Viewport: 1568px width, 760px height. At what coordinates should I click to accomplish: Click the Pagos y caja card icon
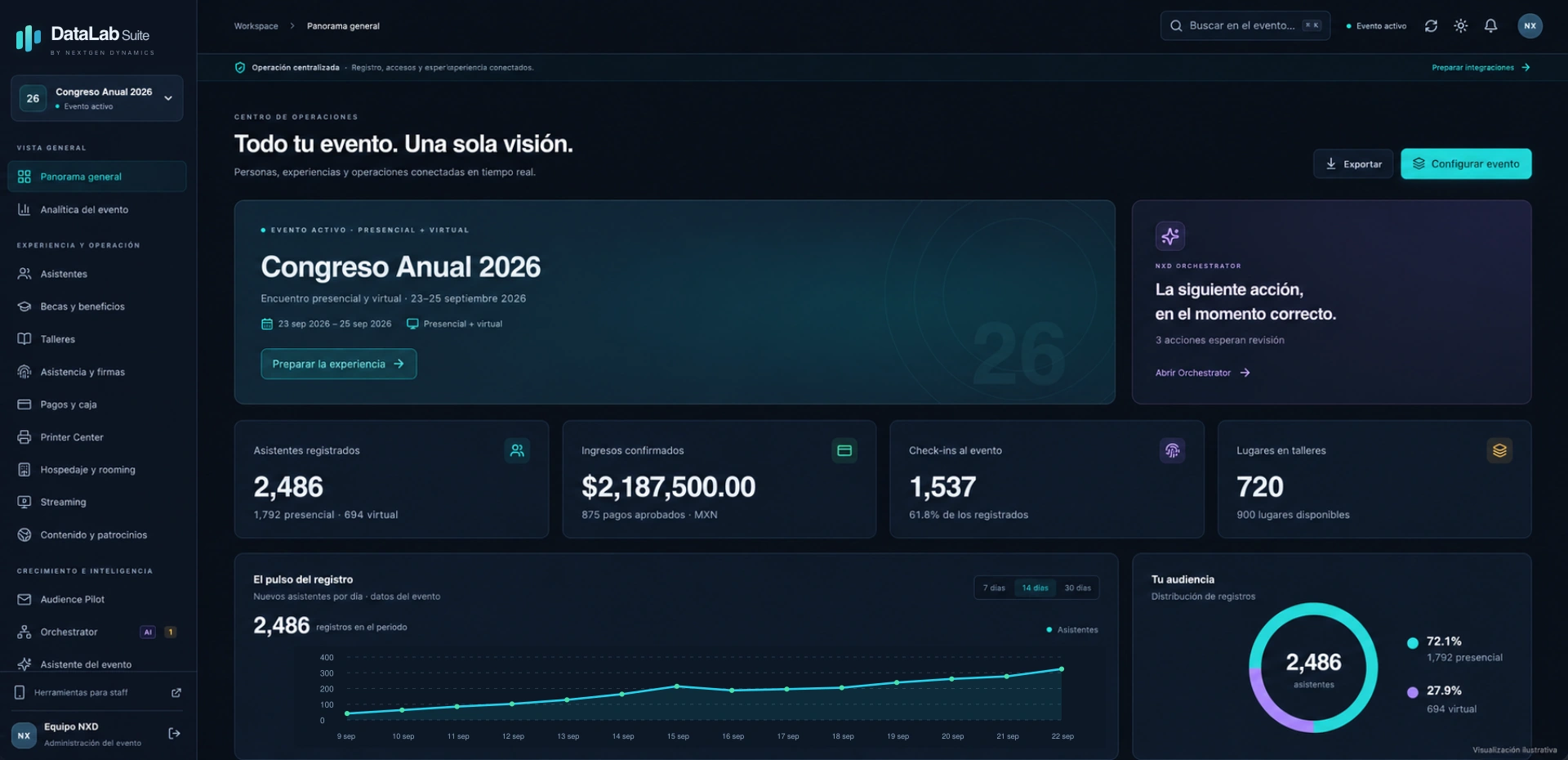coord(24,405)
